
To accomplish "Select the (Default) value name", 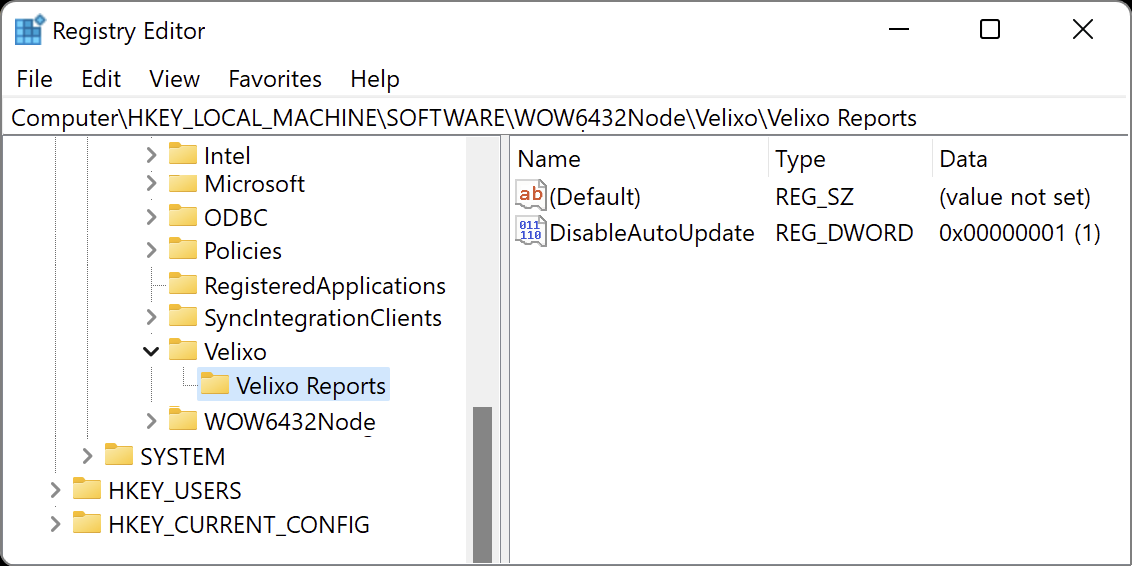I will [595, 196].
